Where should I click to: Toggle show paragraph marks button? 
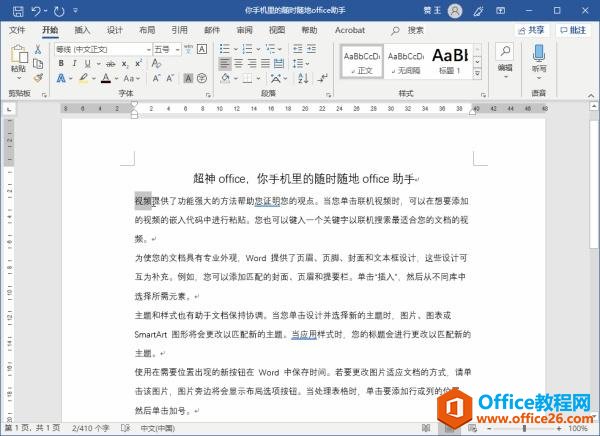coord(322,78)
